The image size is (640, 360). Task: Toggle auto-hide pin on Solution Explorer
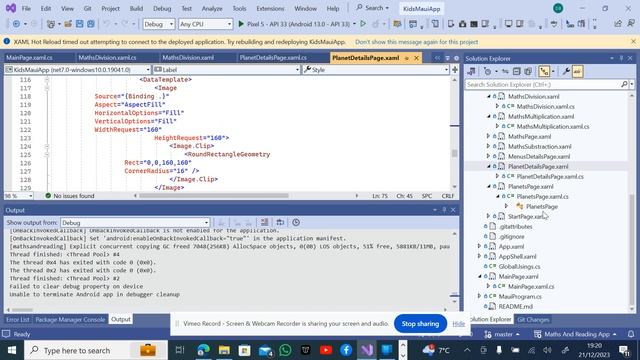click(x=621, y=58)
